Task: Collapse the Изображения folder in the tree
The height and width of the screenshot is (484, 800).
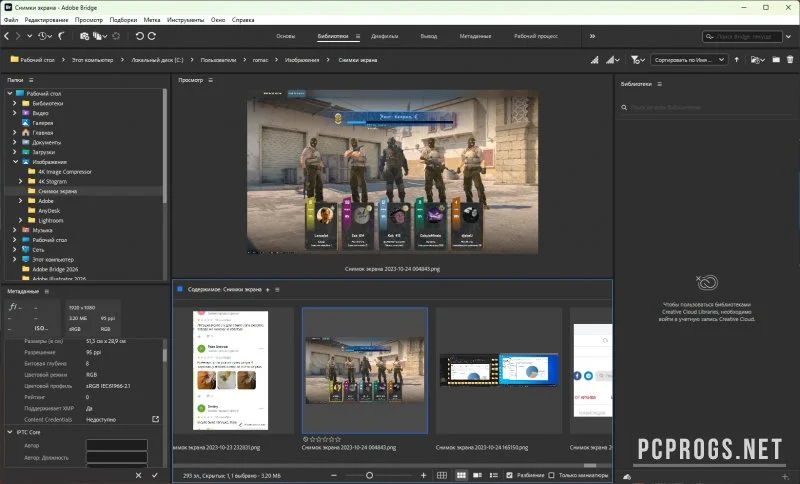Action: (x=15, y=162)
